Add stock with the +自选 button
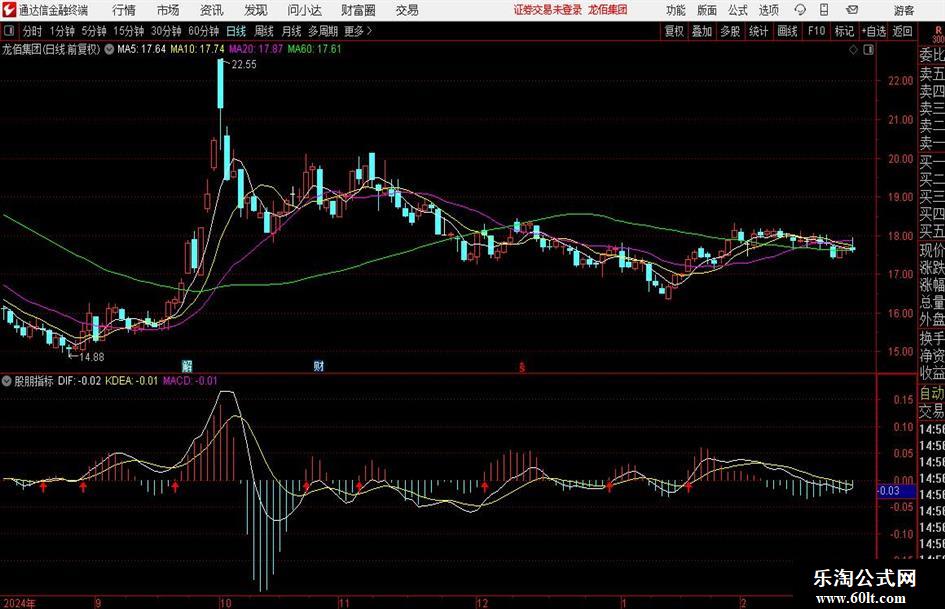Viewport: 945px width, 609px height. point(874,31)
